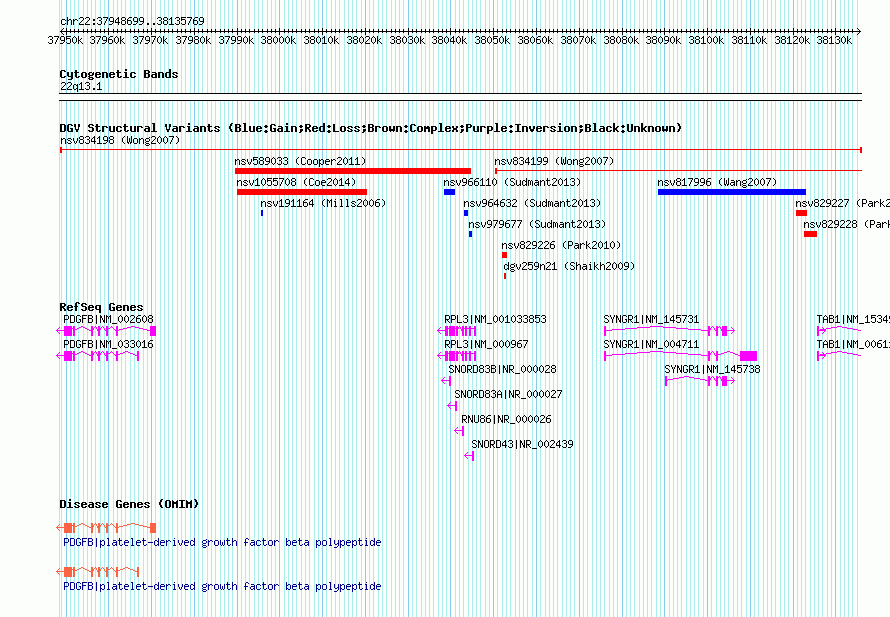Click the nsv191164 (Mills2006) text label

323,203
